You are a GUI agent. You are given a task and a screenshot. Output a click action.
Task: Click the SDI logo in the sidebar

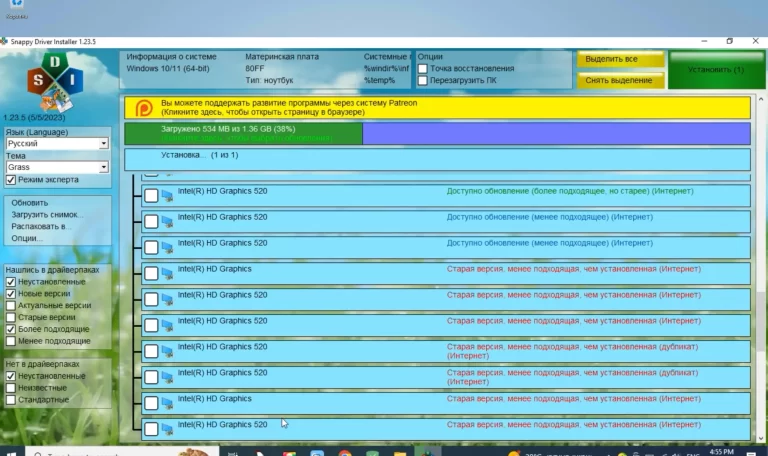coord(55,81)
